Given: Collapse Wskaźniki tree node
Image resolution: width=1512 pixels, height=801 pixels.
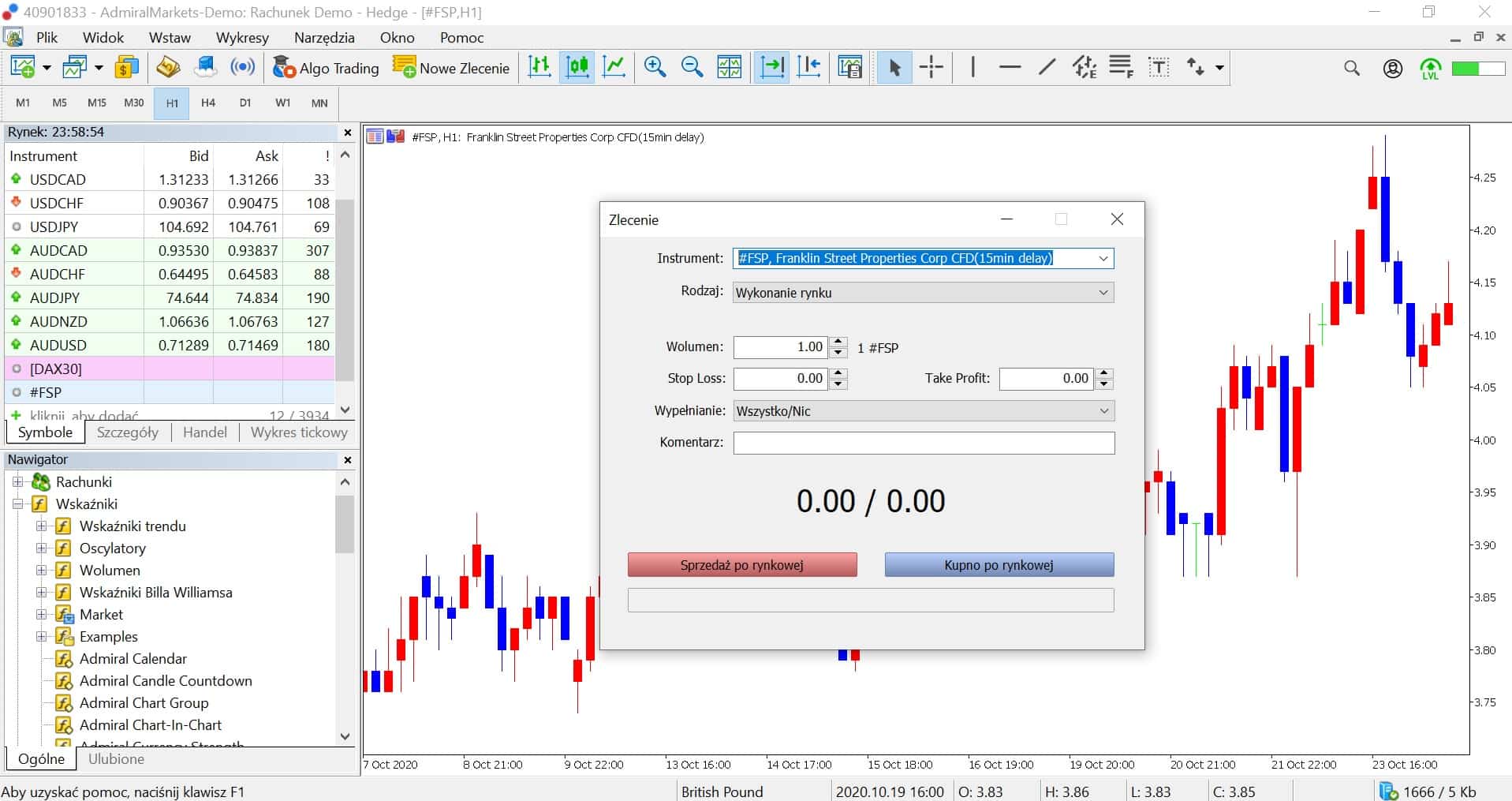Looking at the screenshot, I should (x=17, y=504).
